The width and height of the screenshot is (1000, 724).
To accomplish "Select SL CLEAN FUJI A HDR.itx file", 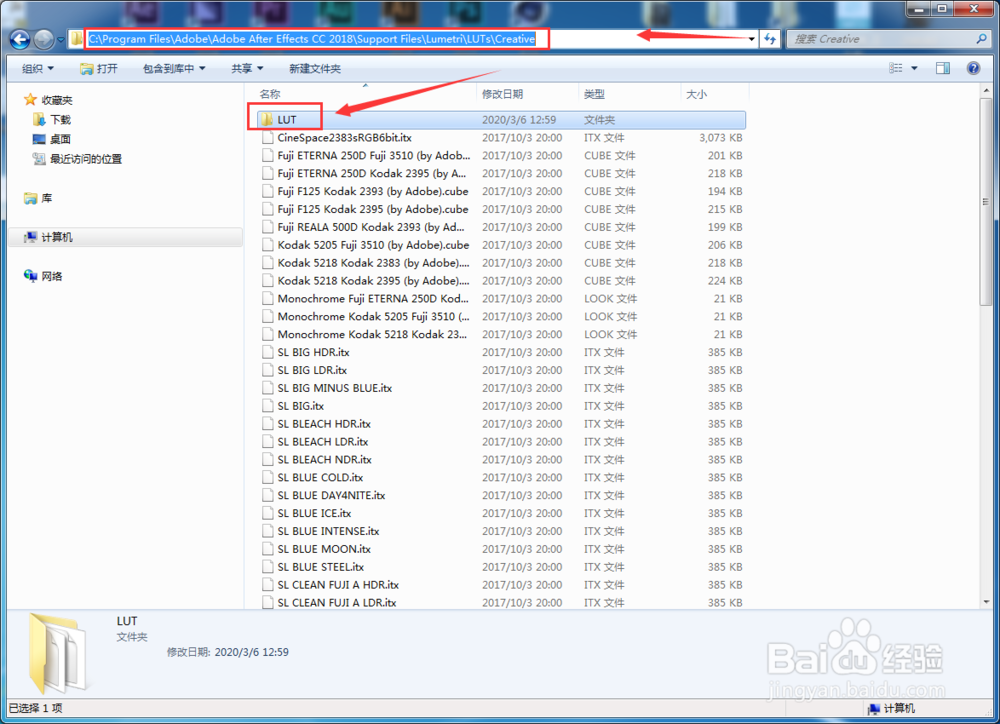I will [x=501, y=585].
